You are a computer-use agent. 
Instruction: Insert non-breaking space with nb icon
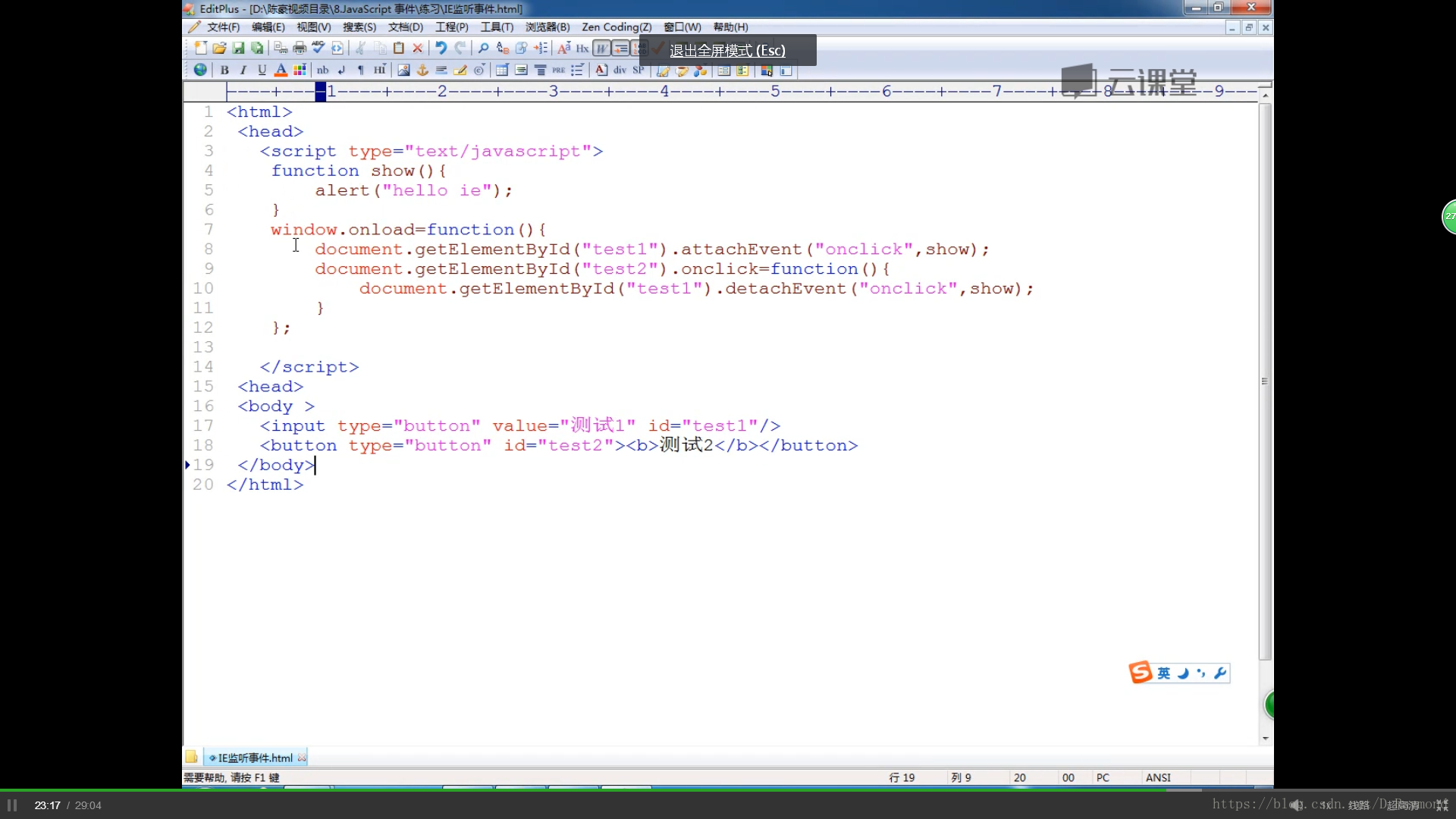click(323, 70)
